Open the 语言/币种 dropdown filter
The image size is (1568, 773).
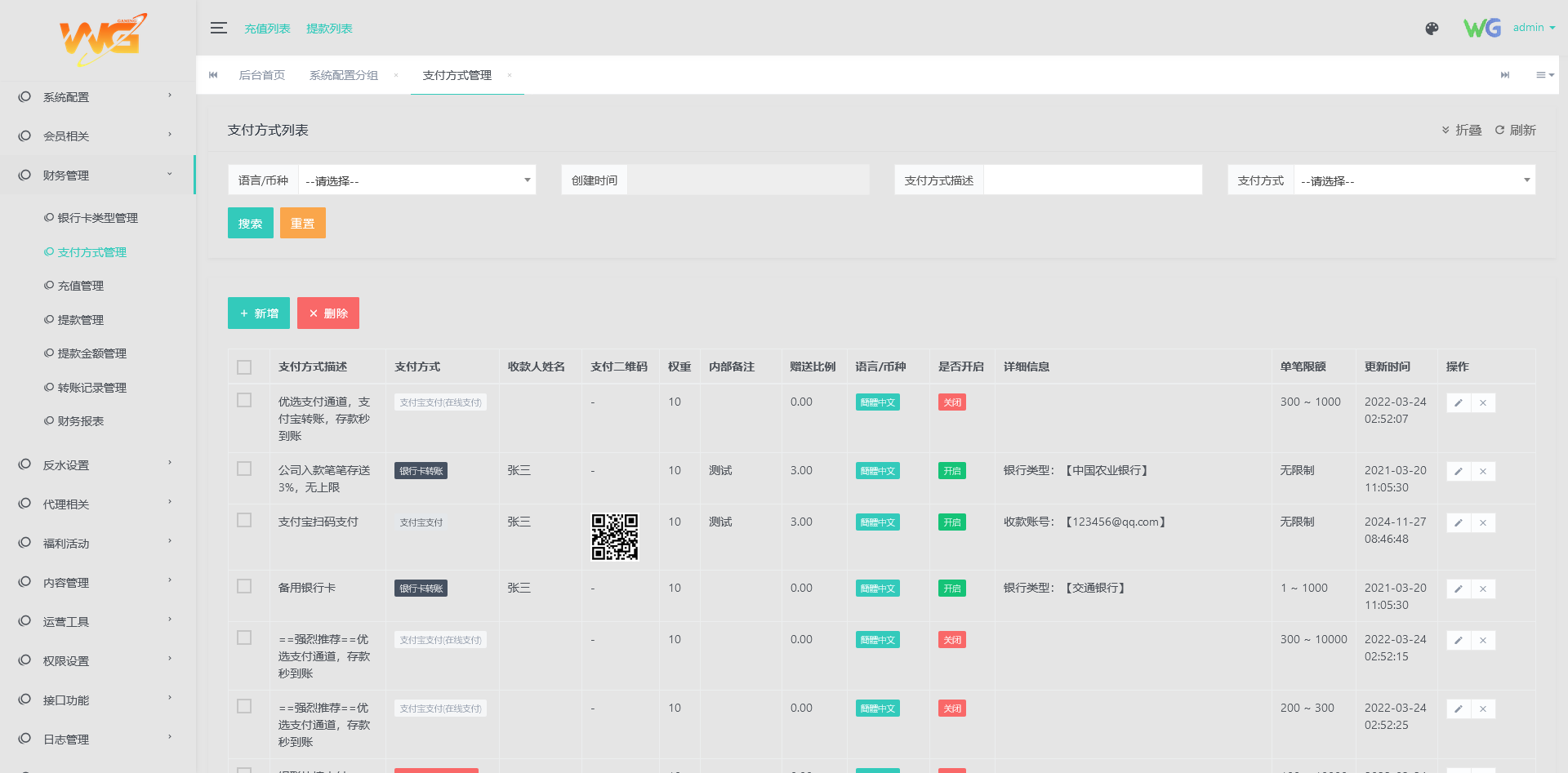pyautogui.click(x=416, y=180)
